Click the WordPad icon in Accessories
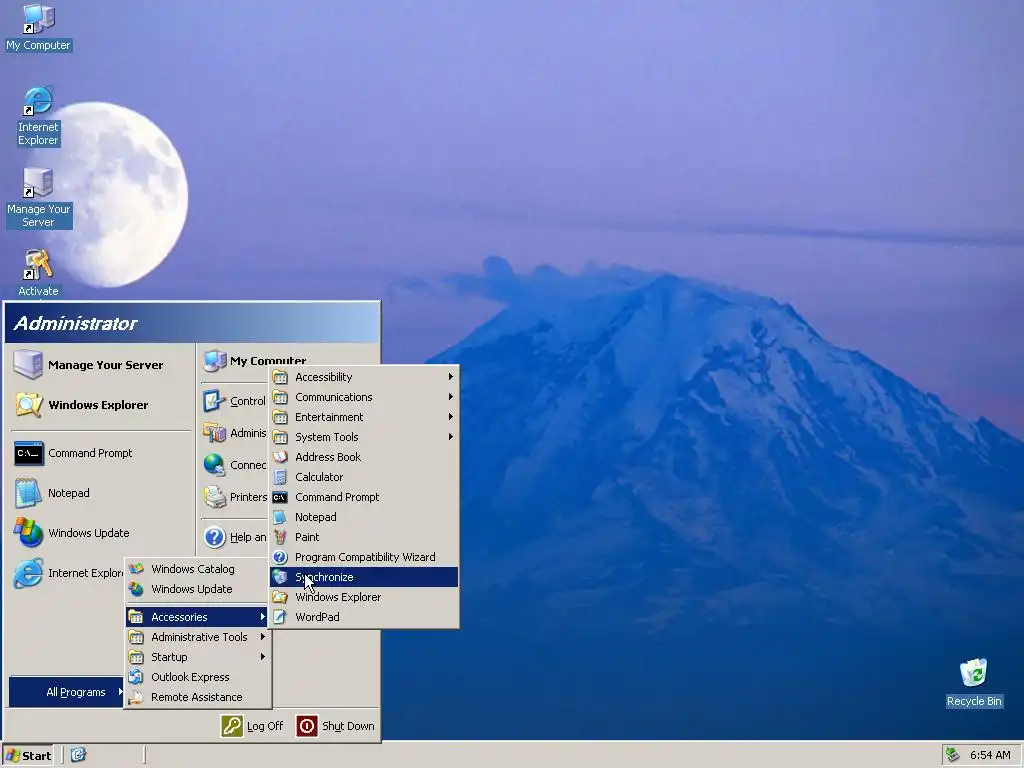 [280, 617]
